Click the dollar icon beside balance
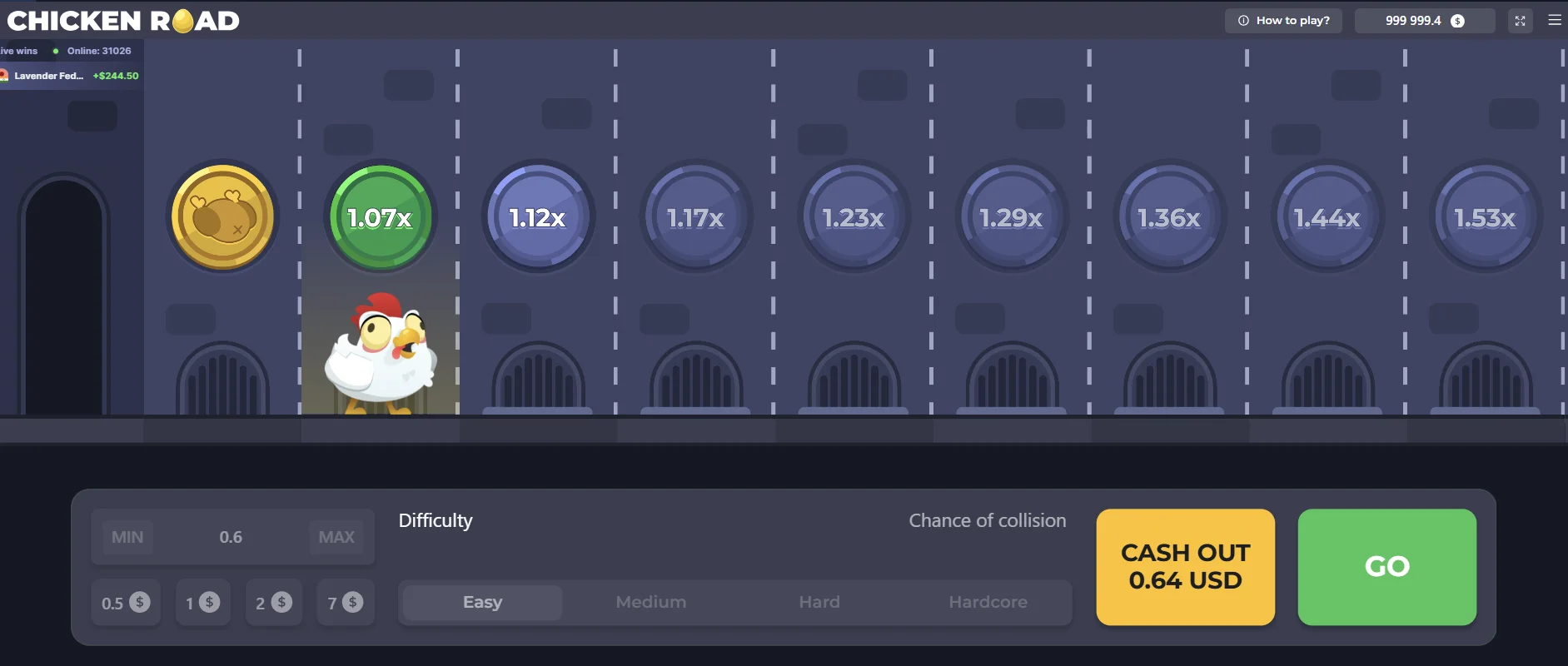1568x666 pixels. coord(1457,21)
